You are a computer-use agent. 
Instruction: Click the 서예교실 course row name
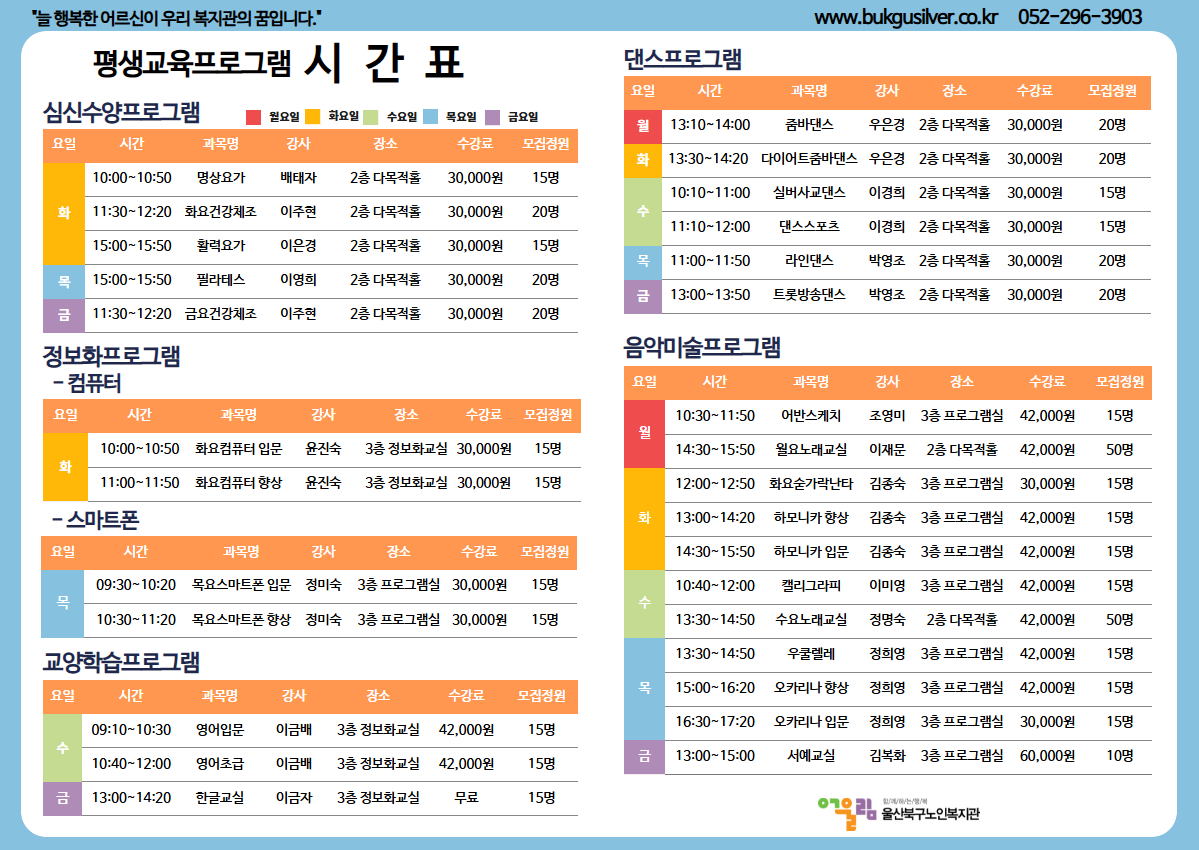tap(810, 756)
